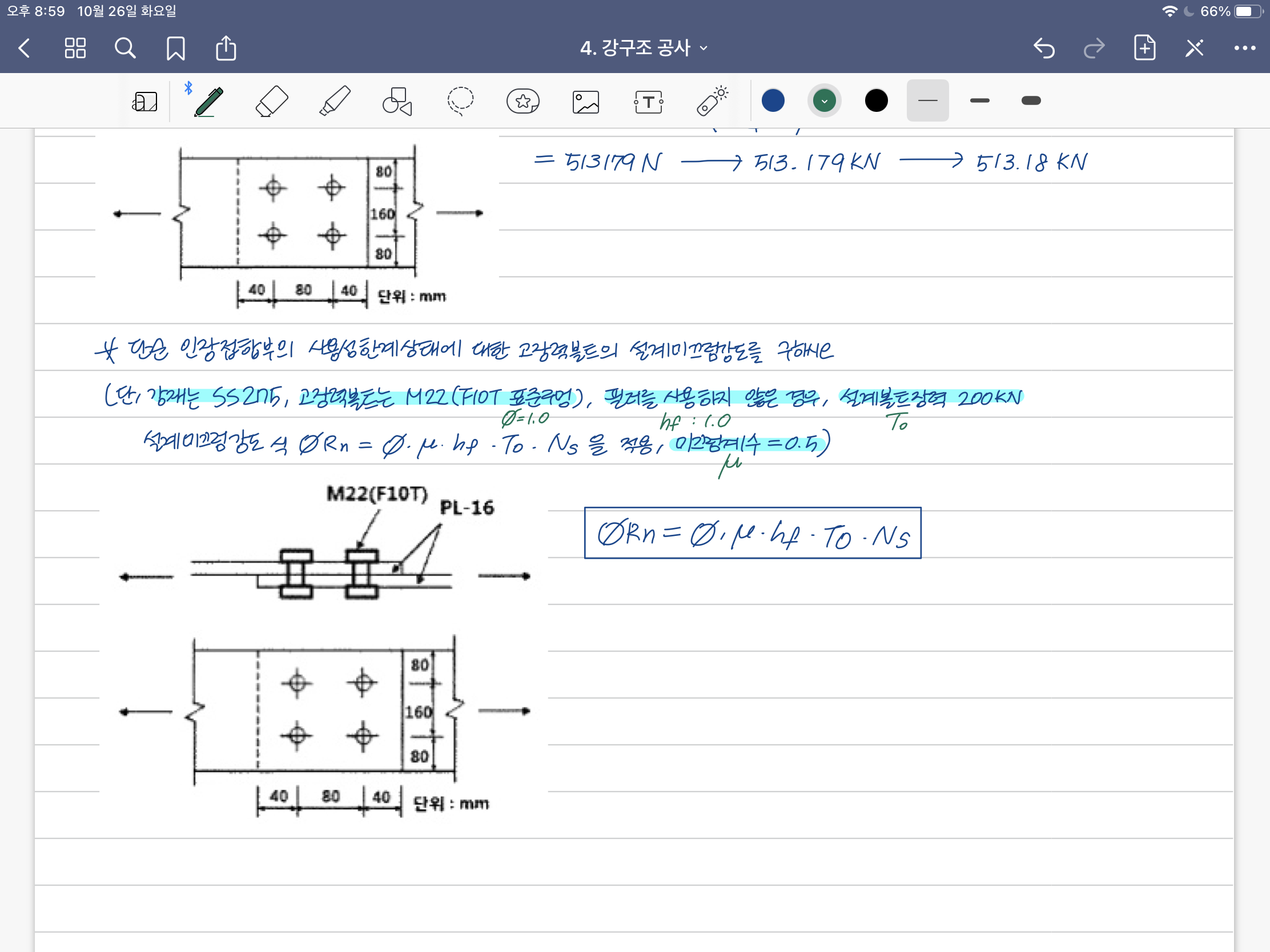Choose the black pen color

click(x=876, y=101)
